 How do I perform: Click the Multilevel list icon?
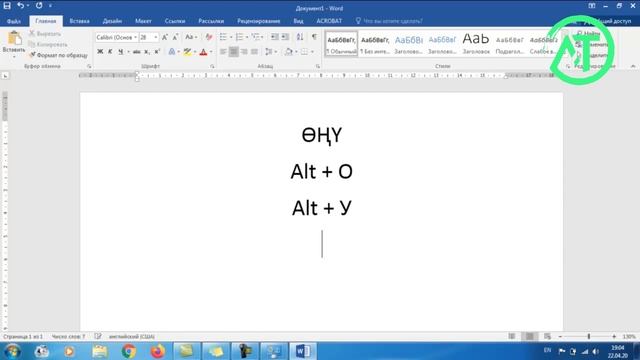point(256,37)
